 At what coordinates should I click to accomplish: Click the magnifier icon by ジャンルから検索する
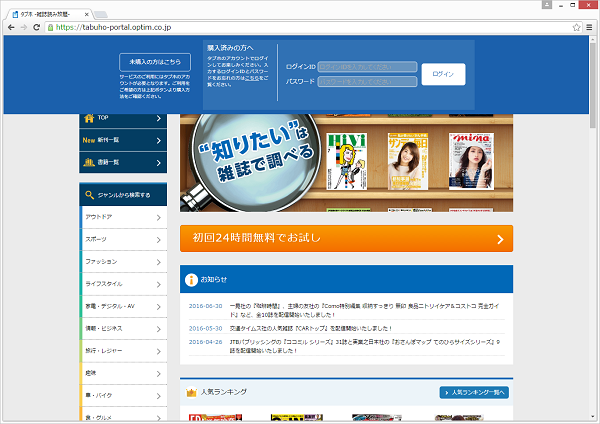click(x=90, y=195)
